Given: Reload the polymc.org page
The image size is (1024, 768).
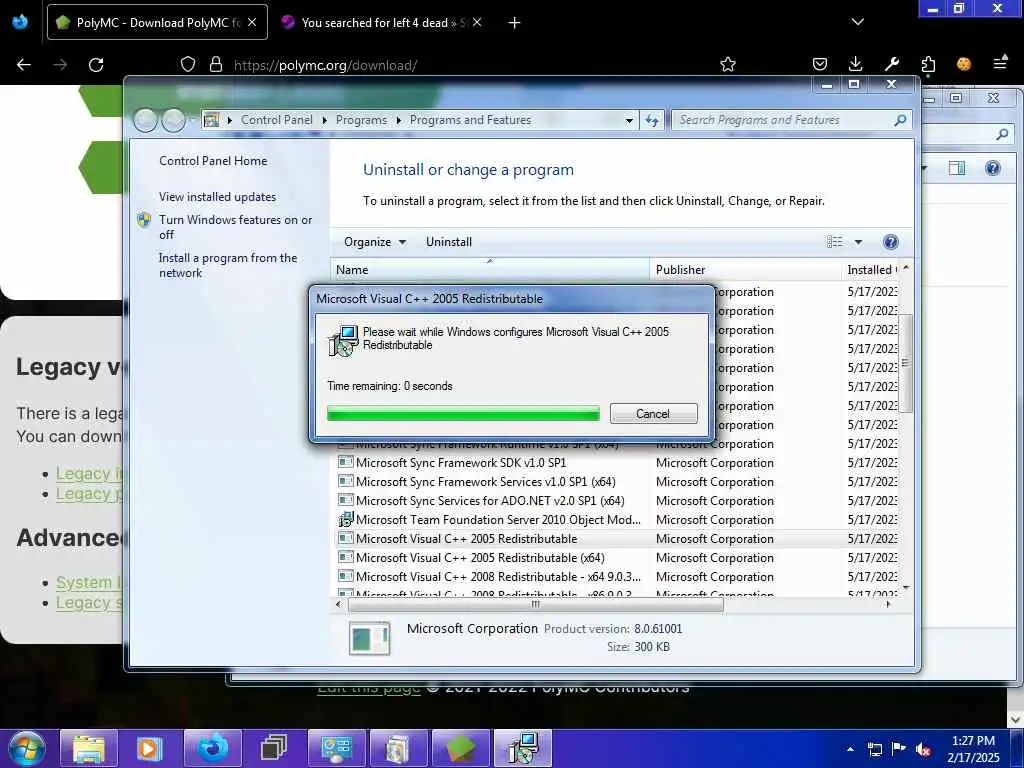Looking at the screenshot, I should (96, 65).
